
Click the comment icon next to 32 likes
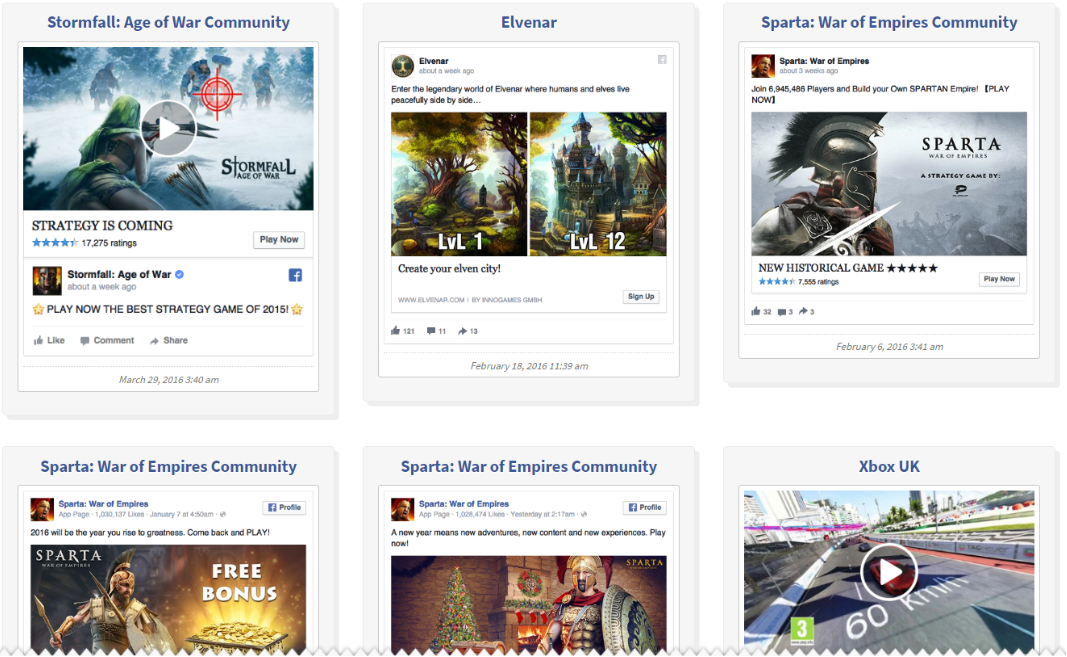point(782,312)
